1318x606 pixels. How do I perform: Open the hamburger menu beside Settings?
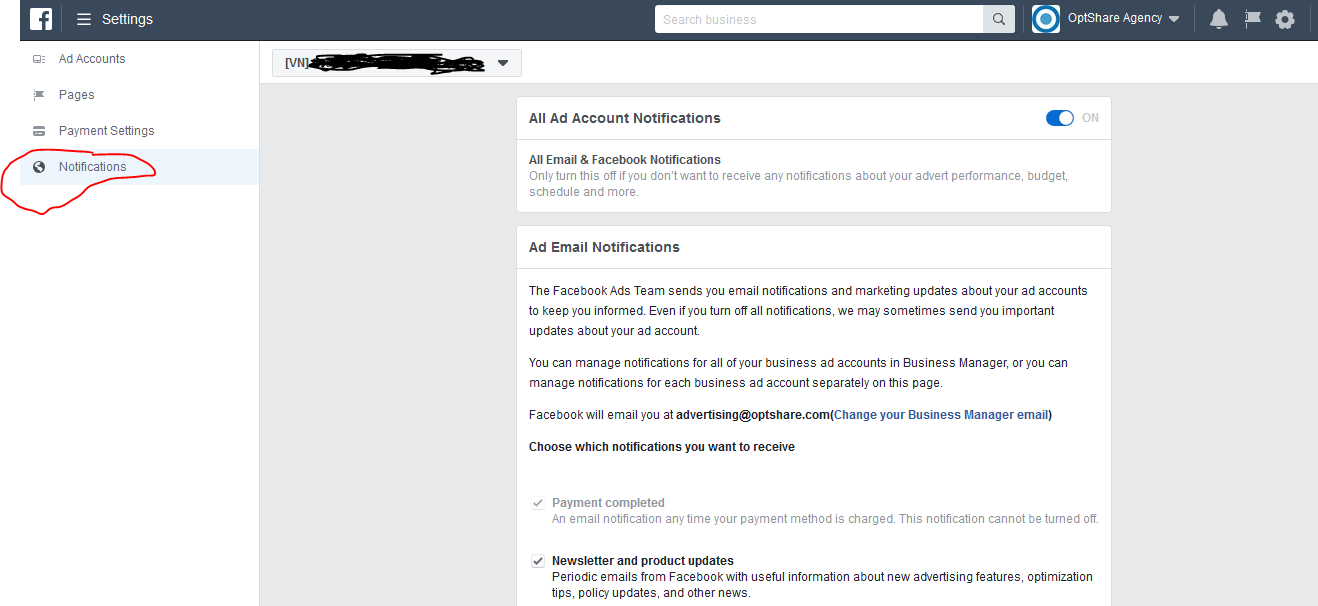[84, 19]
